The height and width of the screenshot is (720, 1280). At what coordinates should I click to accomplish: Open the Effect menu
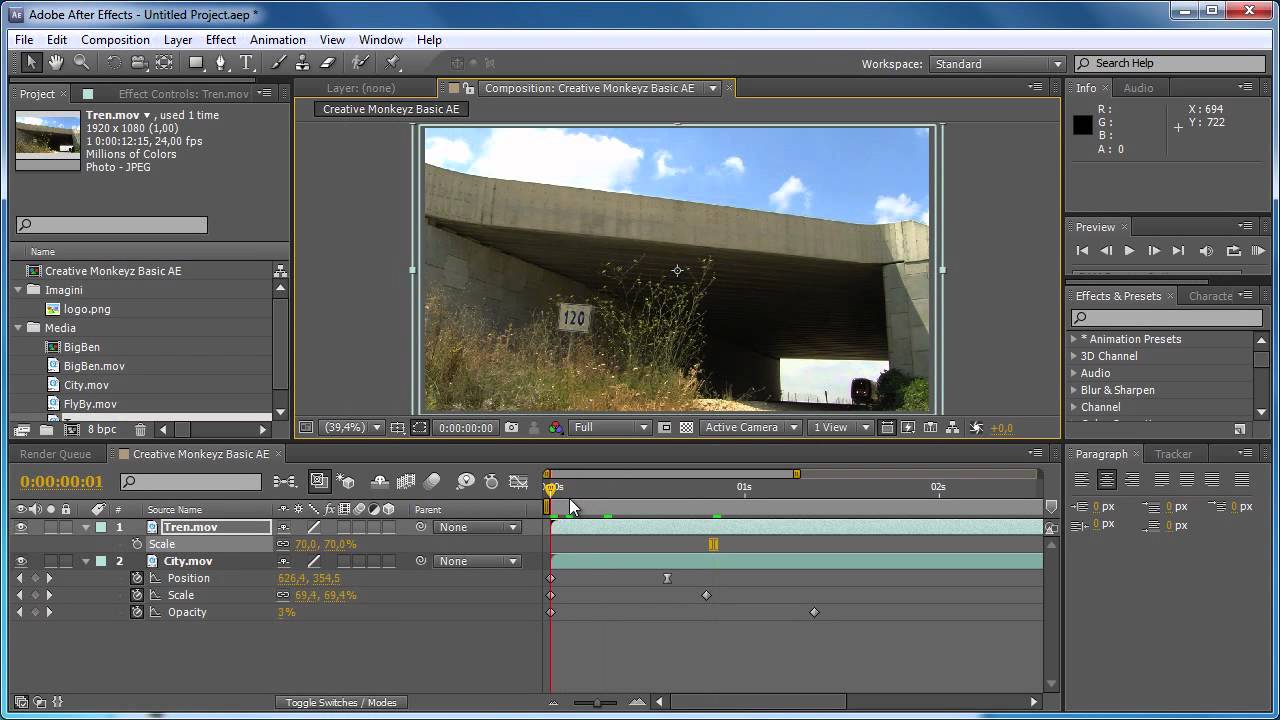[x=221, y=40]
